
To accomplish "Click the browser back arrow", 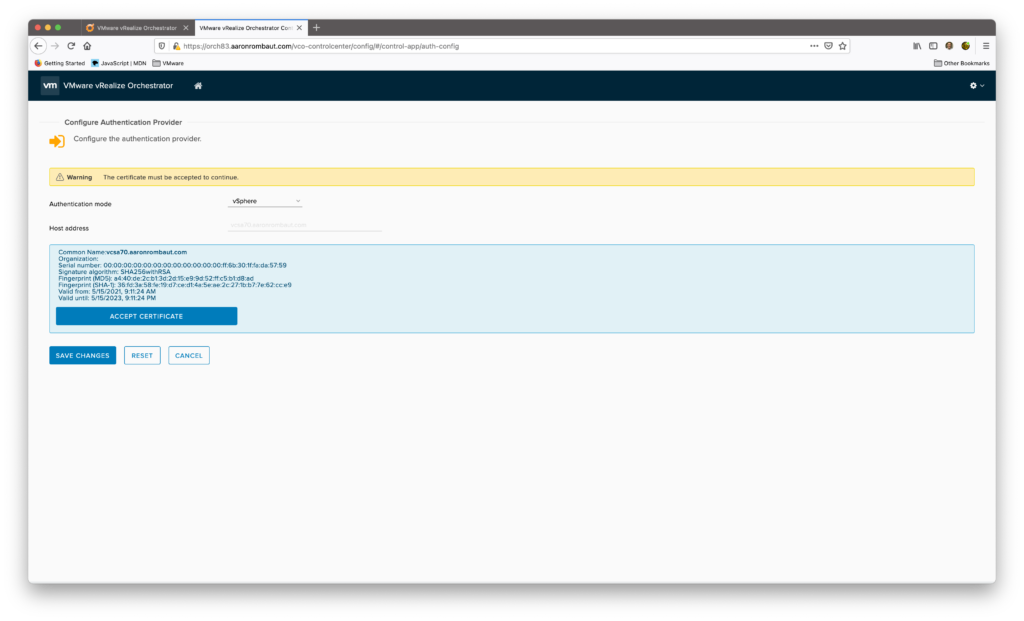I will point(38,46).
